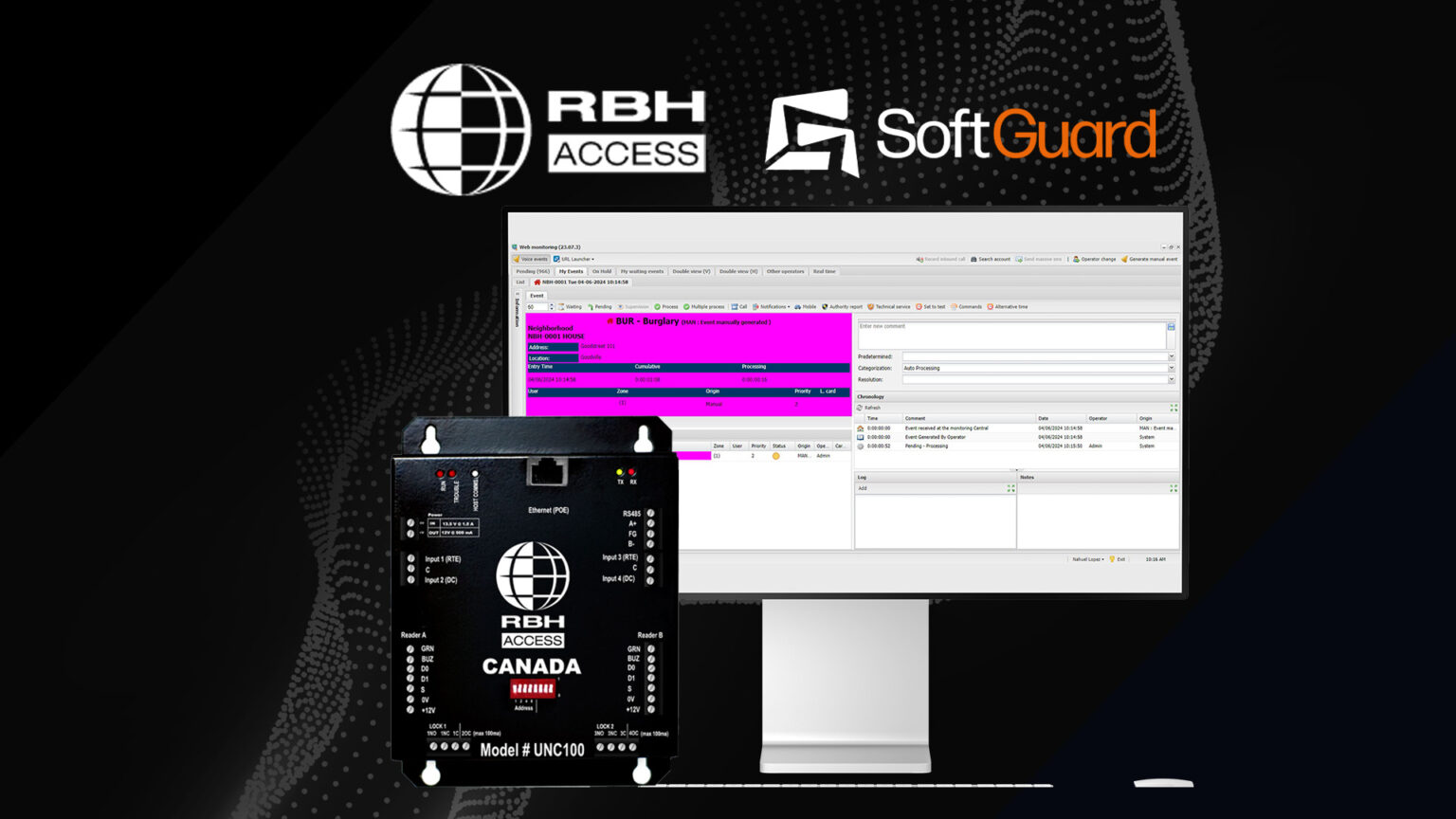Screen dimensions: 1456x819
Task: Select the NBH-0001 event tab
Action: [x=582, y=282]
